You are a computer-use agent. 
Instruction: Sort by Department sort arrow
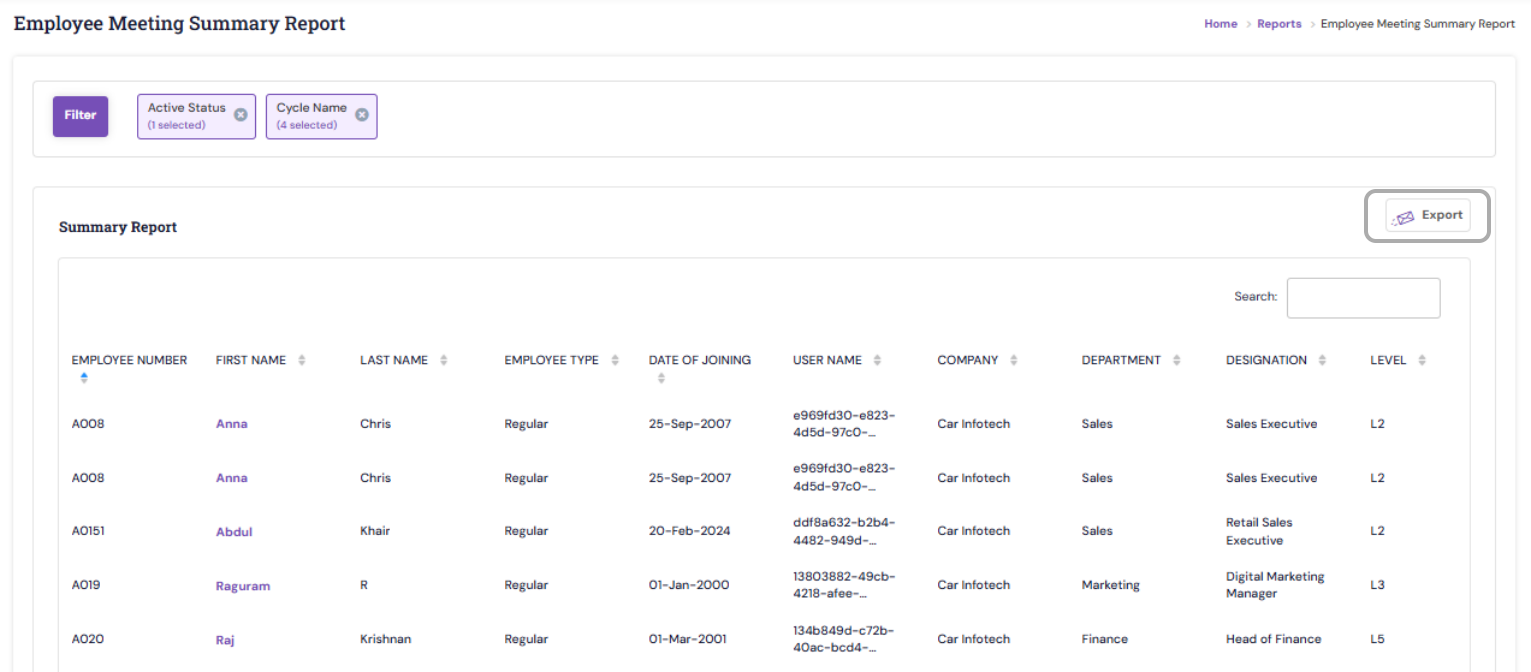[1176, 360]
